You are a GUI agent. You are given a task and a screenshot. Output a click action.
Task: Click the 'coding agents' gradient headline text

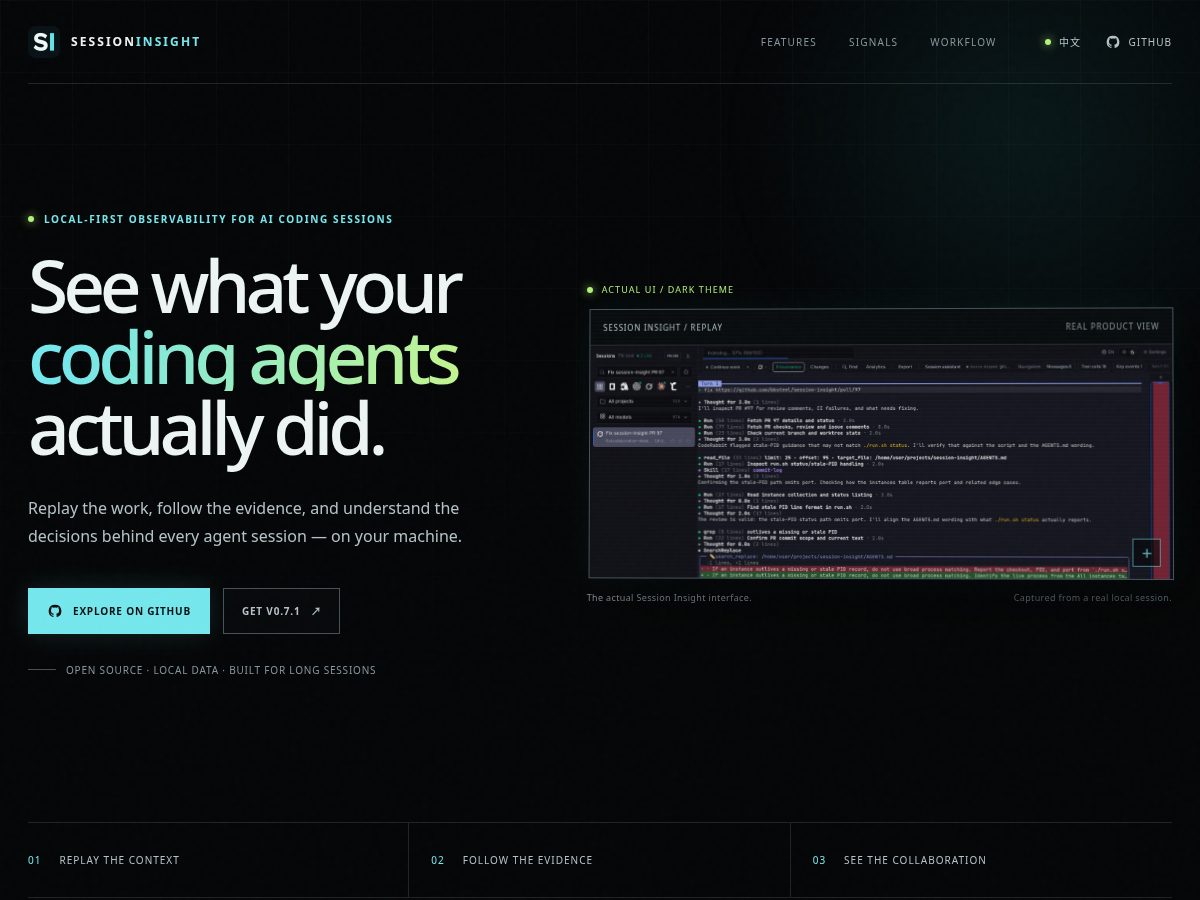(244, 360)
